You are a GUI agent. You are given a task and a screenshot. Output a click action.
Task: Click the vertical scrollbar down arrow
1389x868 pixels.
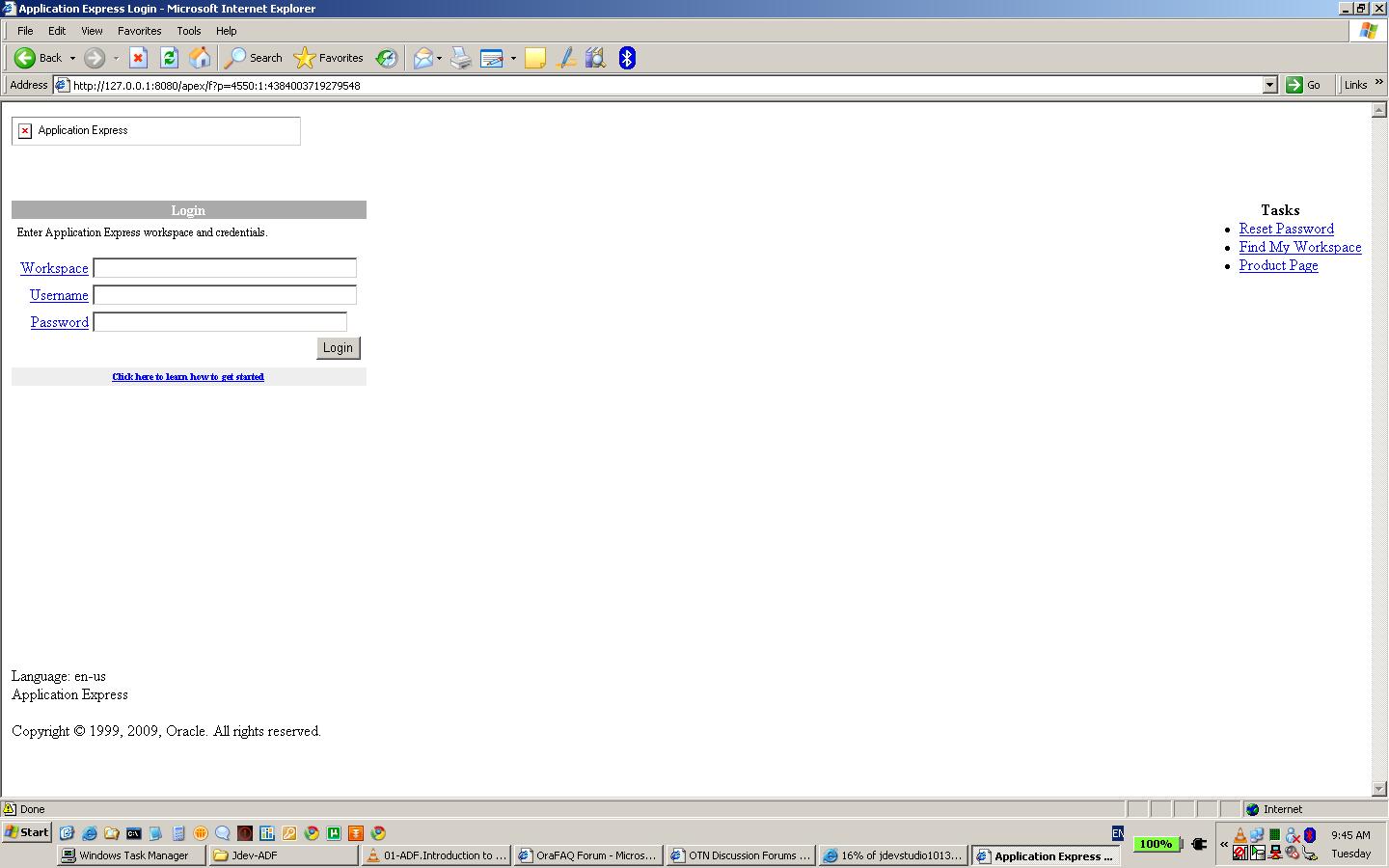coord(1379,789)
